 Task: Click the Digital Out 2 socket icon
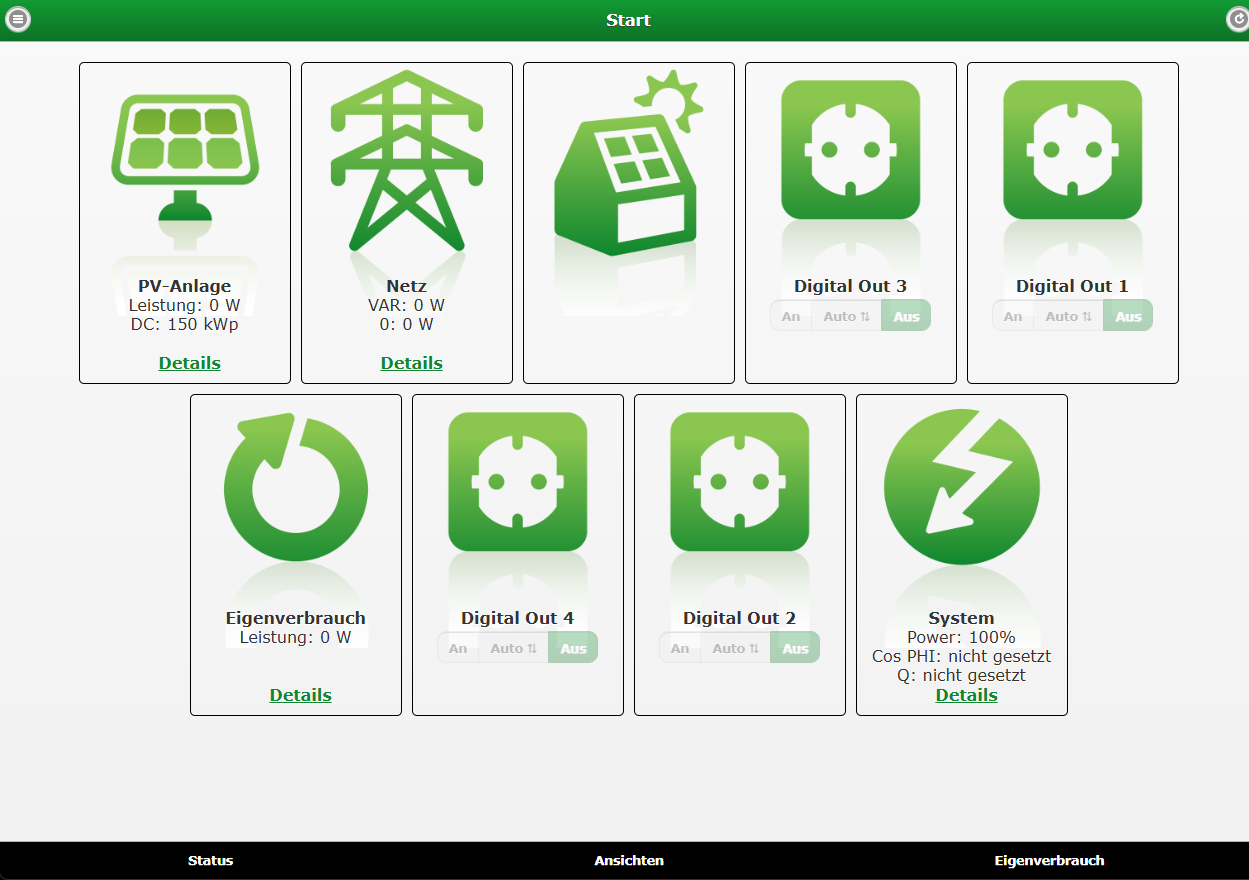click(x=739, y=482)
